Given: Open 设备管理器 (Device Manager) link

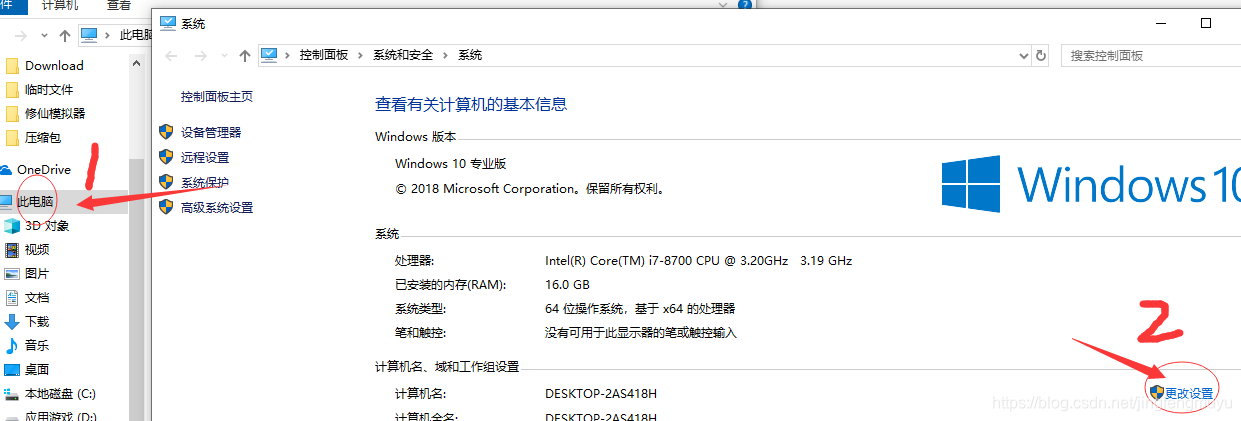Looking at the screenshot, I should pyautogui.click(x=211, y=132).
